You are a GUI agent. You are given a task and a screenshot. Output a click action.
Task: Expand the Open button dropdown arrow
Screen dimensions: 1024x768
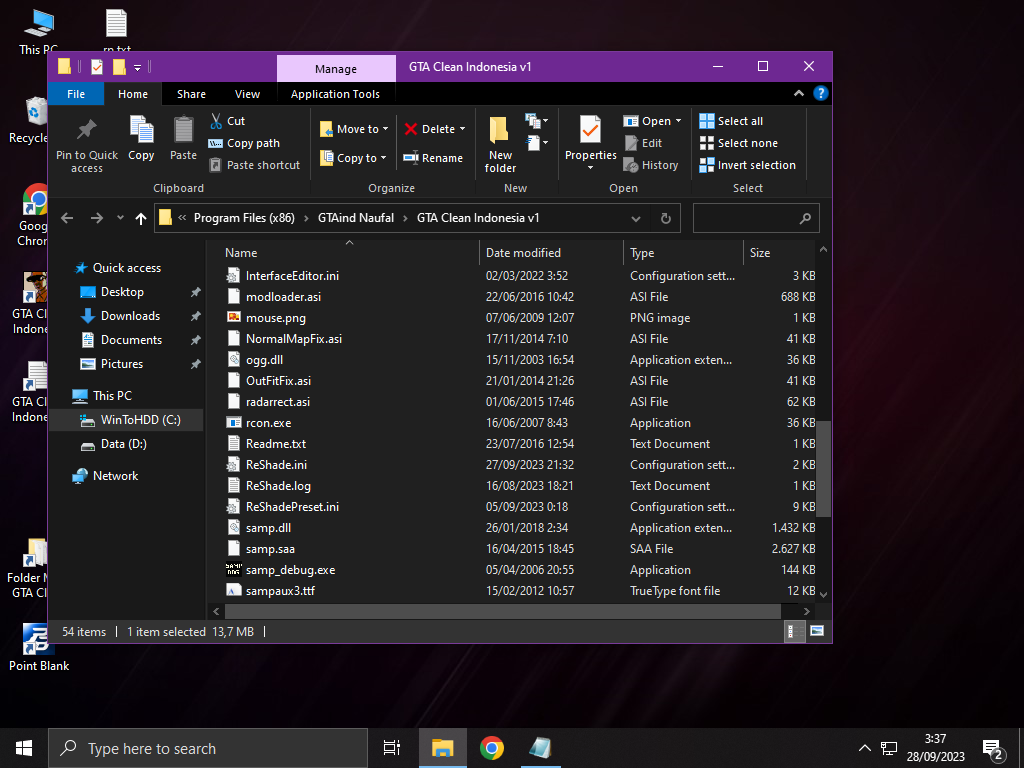point(679,121)
